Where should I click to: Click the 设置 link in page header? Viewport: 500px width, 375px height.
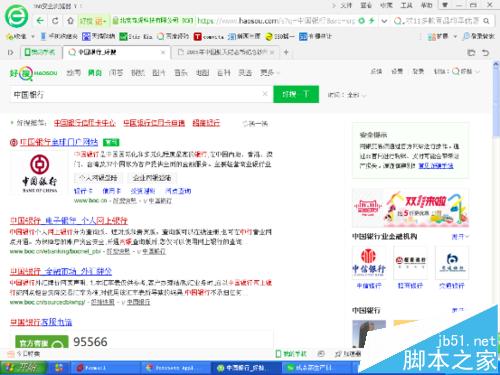(x=397, y=71)
